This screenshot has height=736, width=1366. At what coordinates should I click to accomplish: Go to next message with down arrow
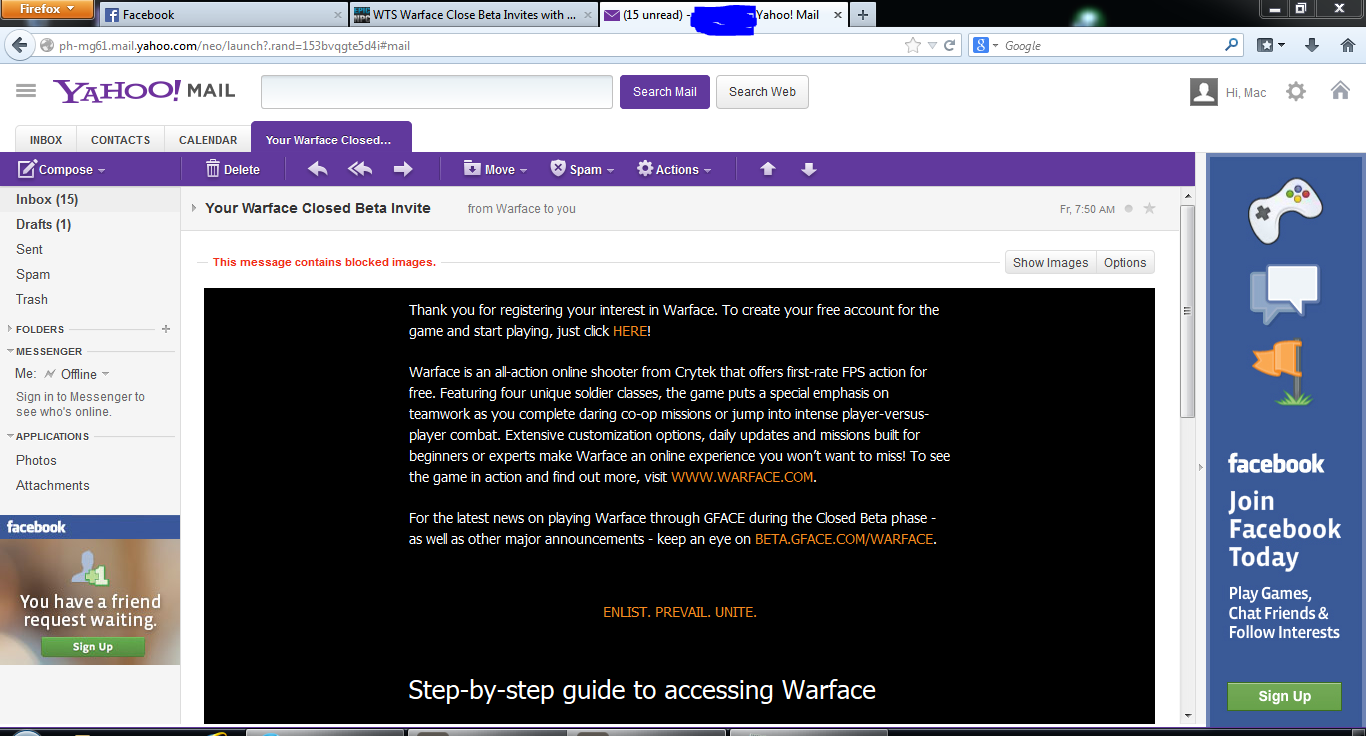pyautogui.click(x=809, y=169)
